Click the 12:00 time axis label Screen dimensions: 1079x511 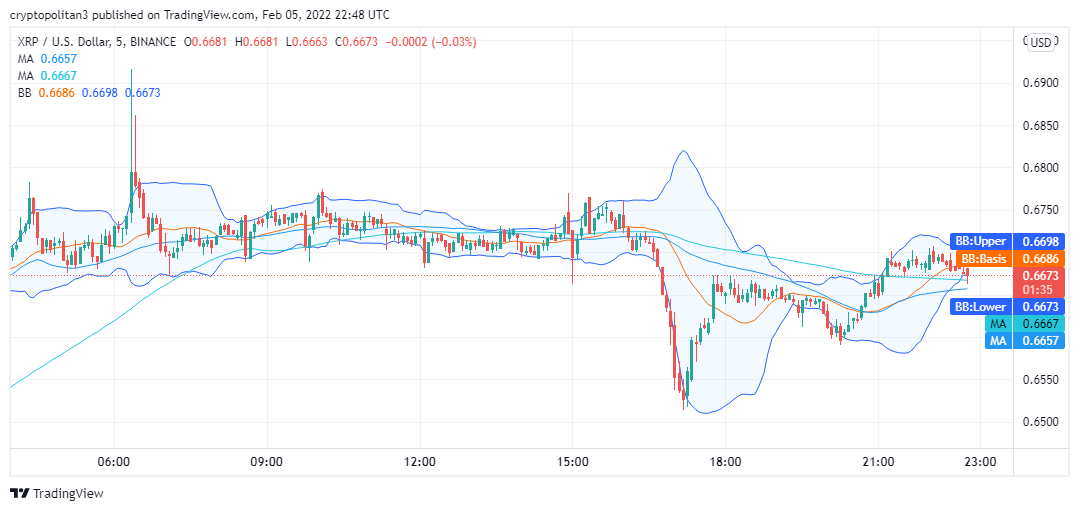point(420,461)
